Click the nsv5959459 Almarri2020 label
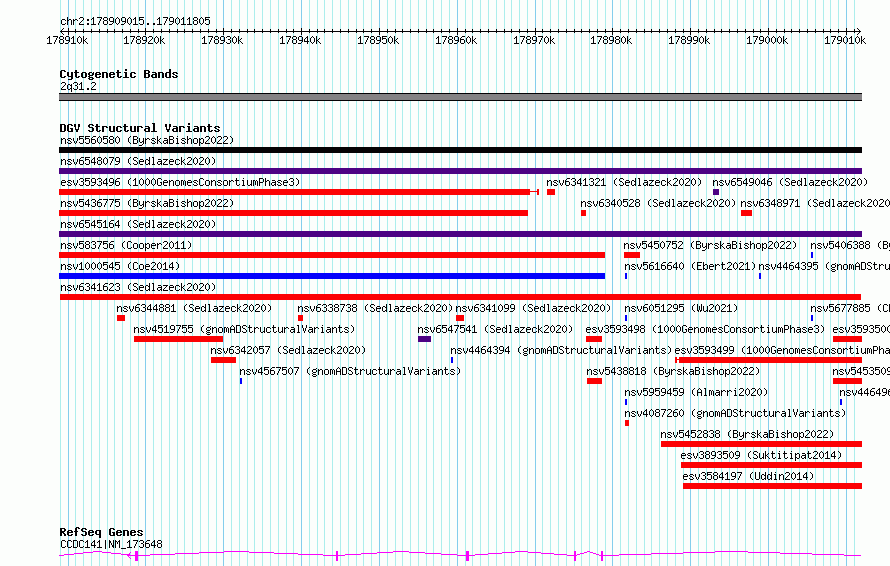Viewport: 890px width, 566px height. (x=696, y=392)
